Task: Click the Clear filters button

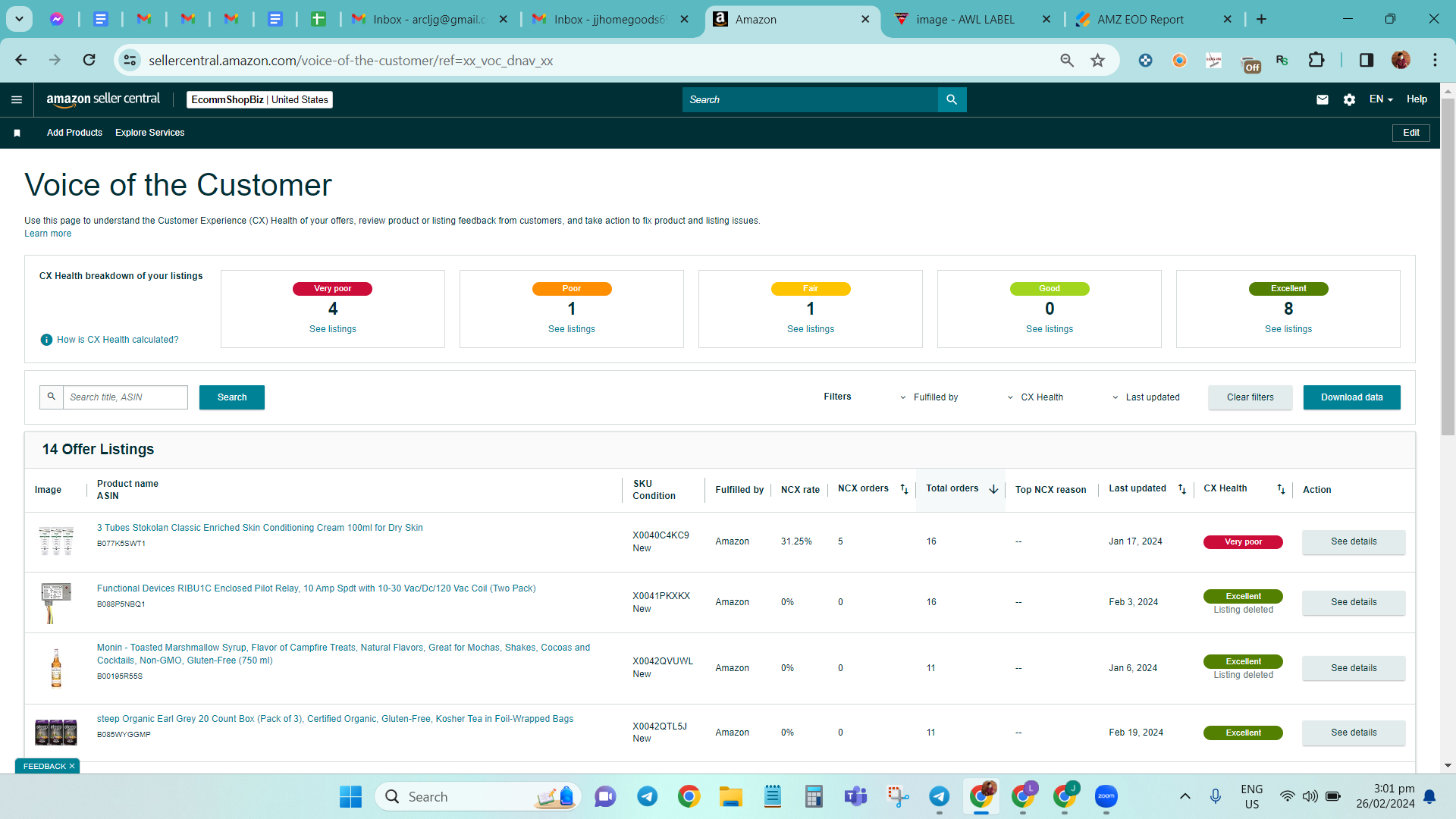Action: click(x=1250, y=397)
